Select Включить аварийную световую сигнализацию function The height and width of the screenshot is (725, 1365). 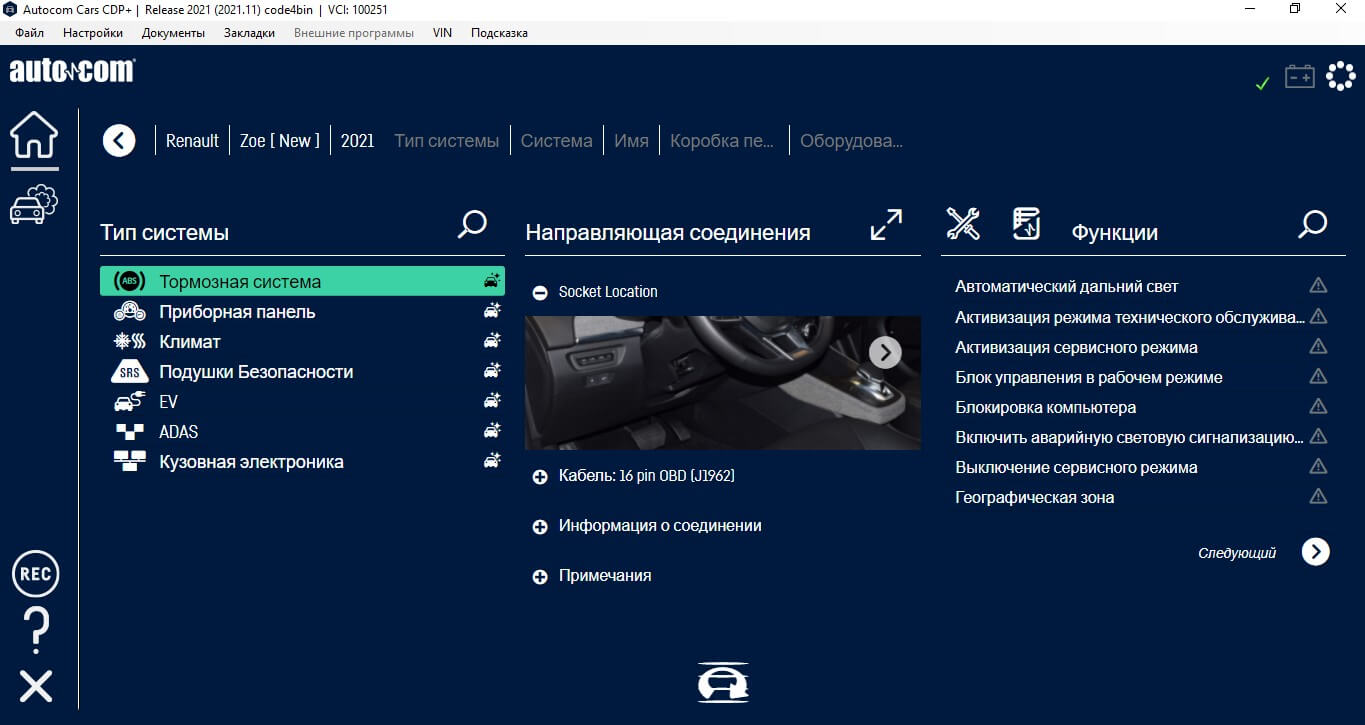tap(1129, 437)
